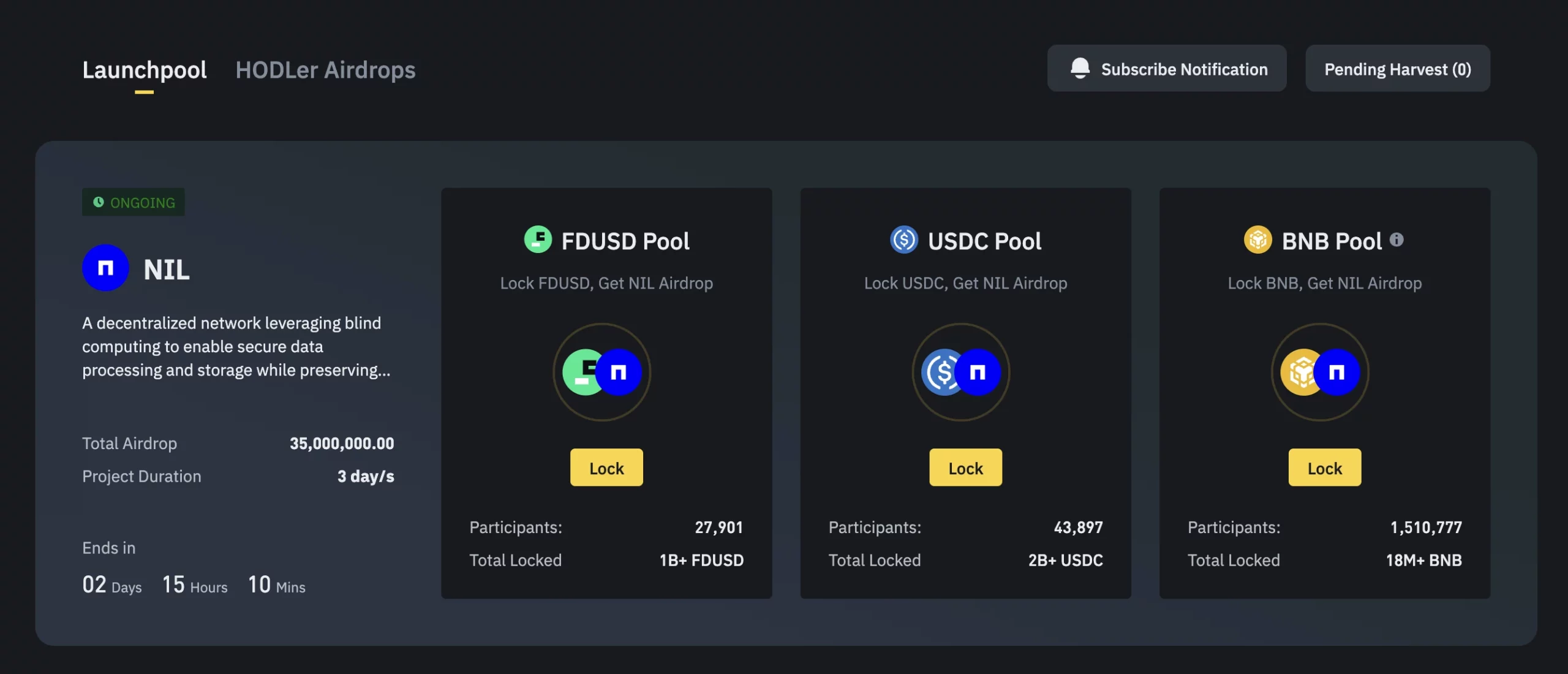1568x674 pixels.
Task: Click the USDC-NIL paired token graphic
Action: tap(961, 372)
